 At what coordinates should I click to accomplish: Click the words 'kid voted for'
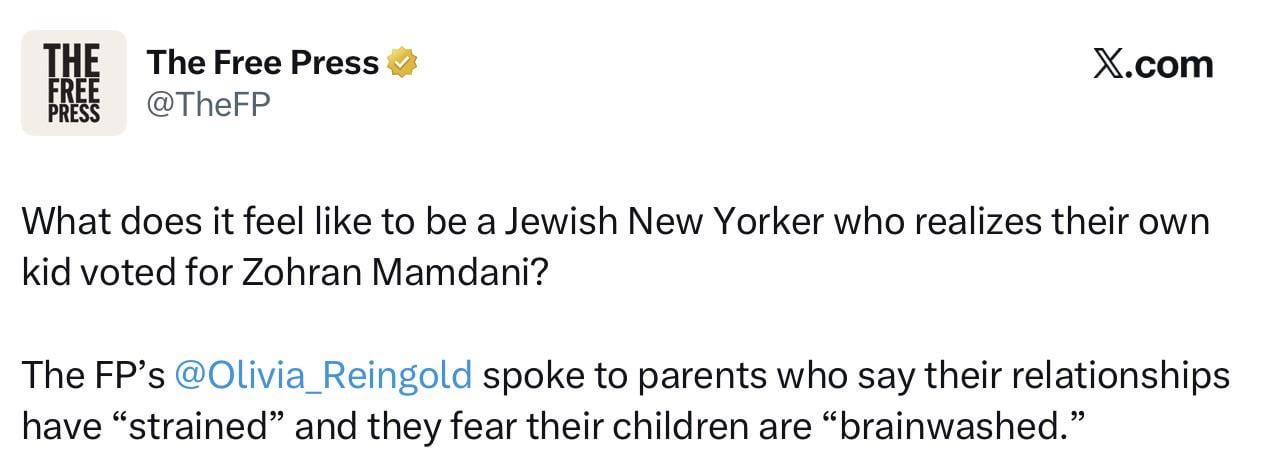[127, 273]
